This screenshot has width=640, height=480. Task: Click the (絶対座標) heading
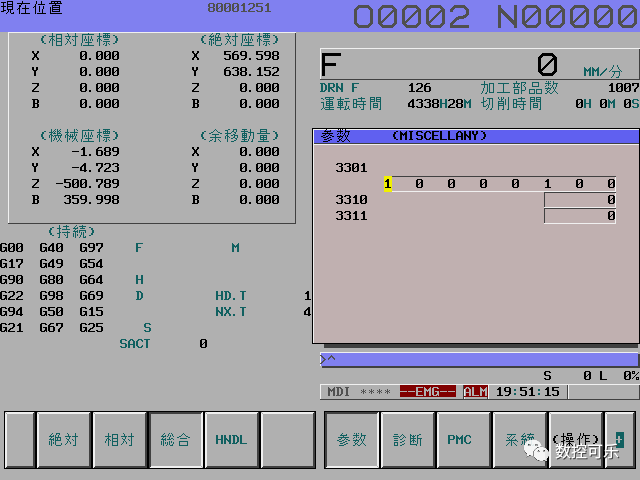click(240, 40)
